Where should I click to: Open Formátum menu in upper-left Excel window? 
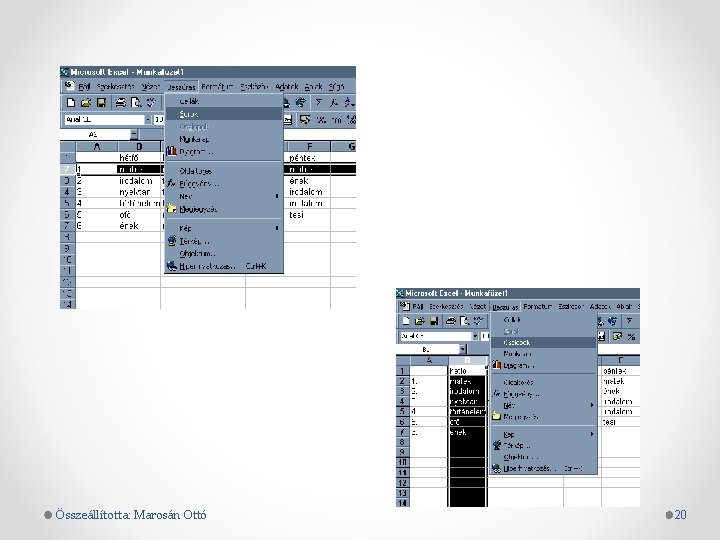coord(217,86)
